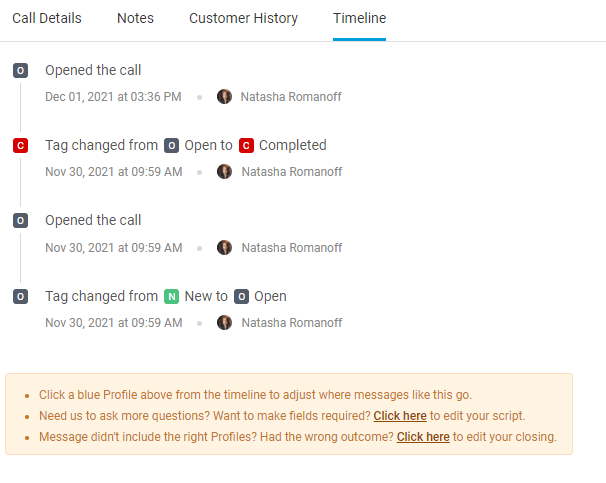Click the green New tag badge
This screenshot has height=483, width=606.
coord(171,296)
